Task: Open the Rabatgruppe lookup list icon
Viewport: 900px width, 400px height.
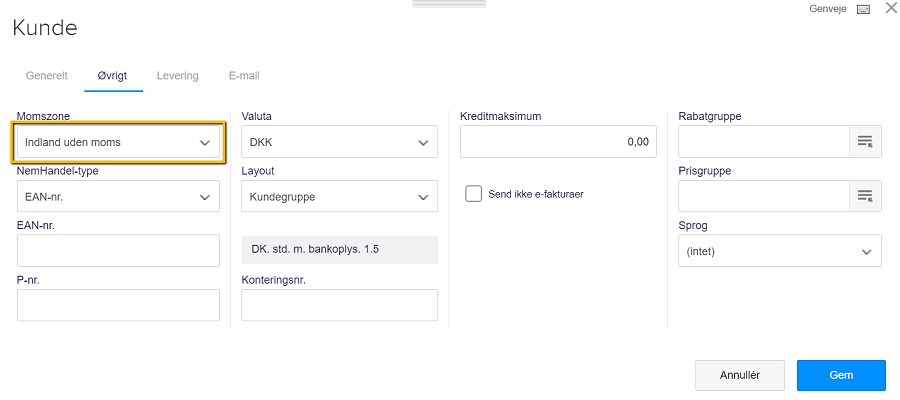Action: (865, 142)
